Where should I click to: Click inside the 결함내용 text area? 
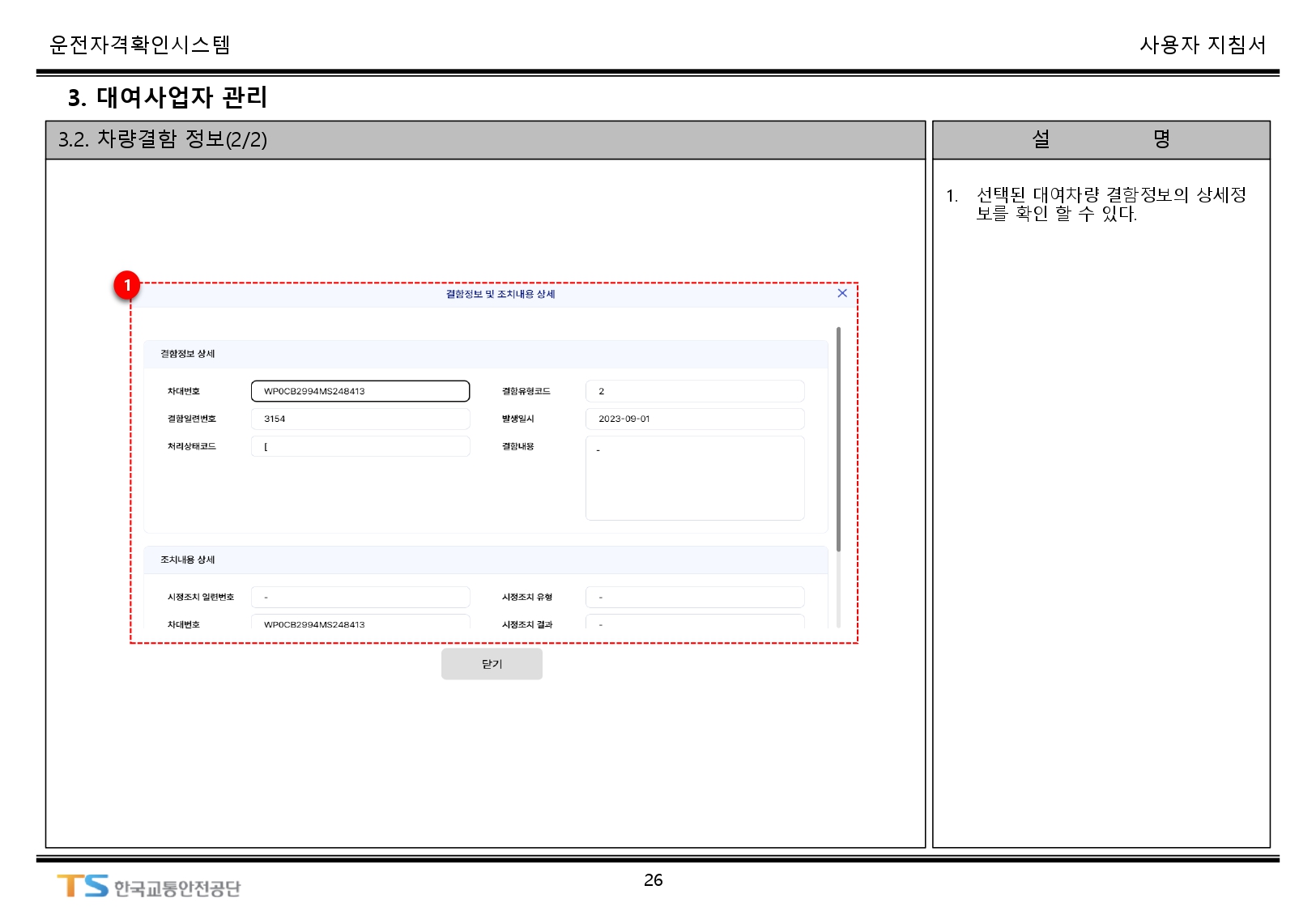click(x=694, y=478)
